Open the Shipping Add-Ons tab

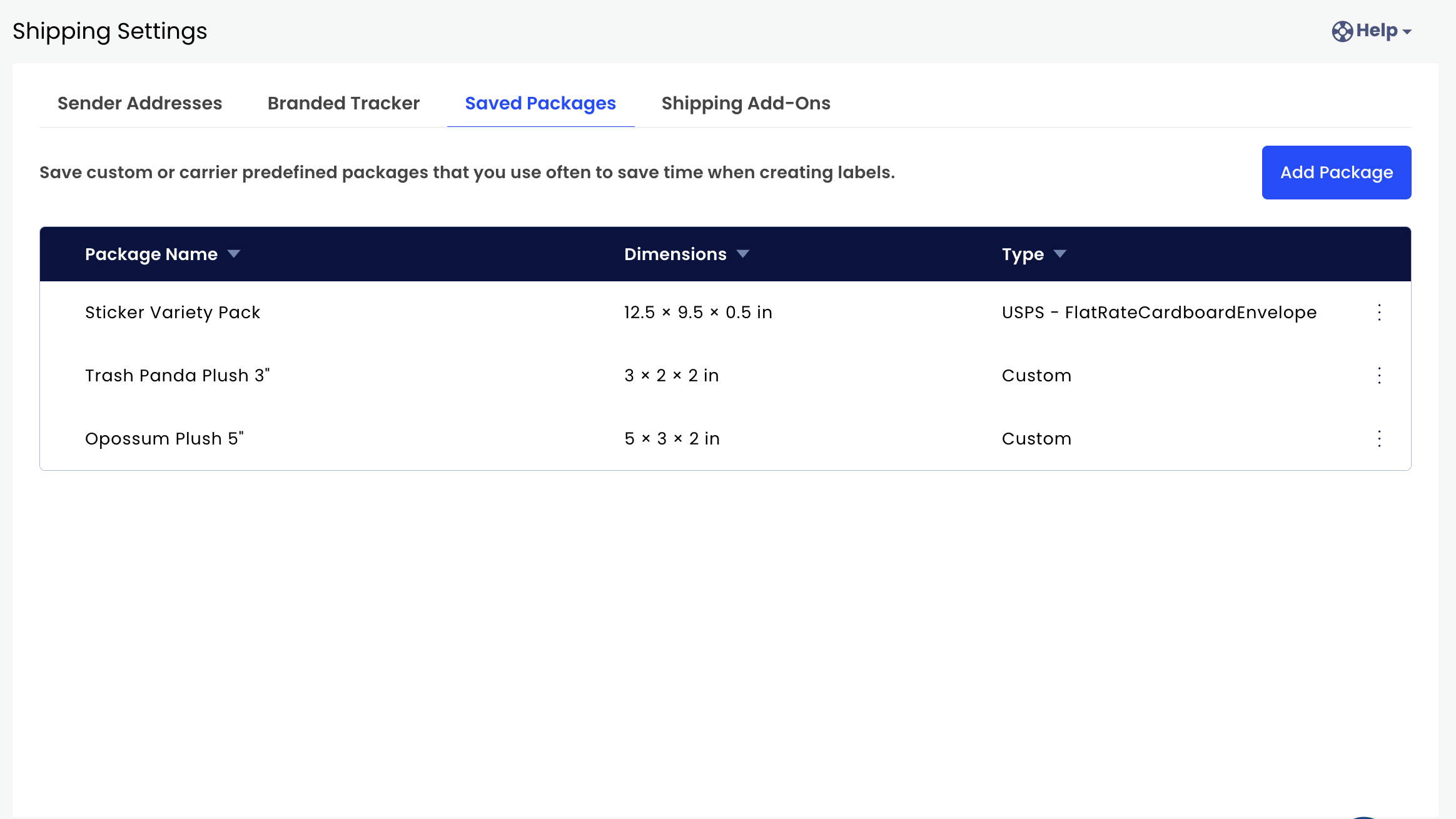pos(746,103)
